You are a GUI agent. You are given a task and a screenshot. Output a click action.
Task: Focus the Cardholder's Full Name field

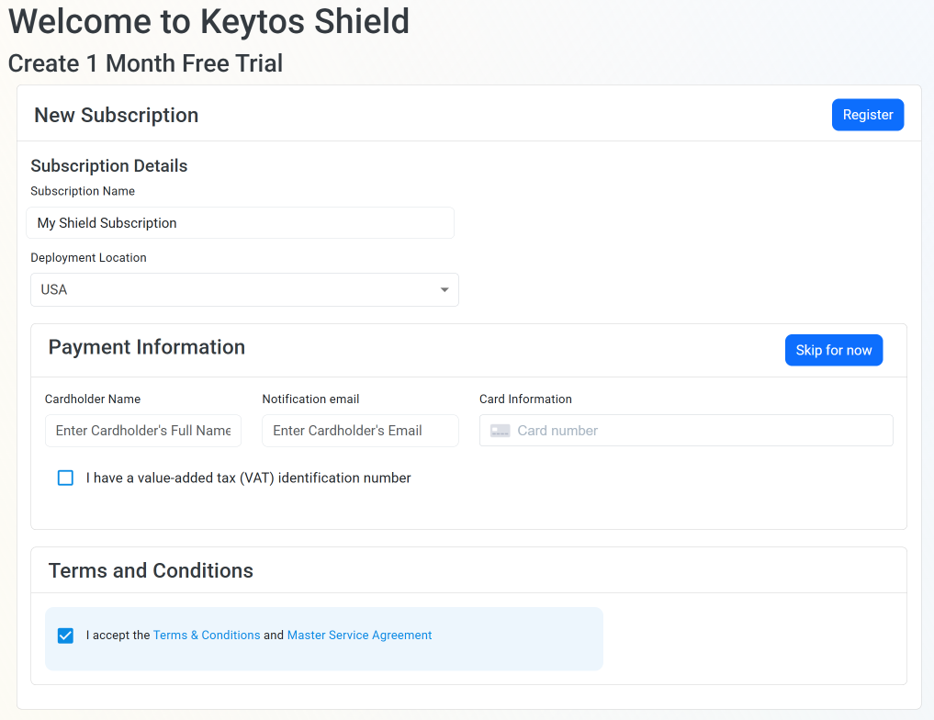click(143, 431)
